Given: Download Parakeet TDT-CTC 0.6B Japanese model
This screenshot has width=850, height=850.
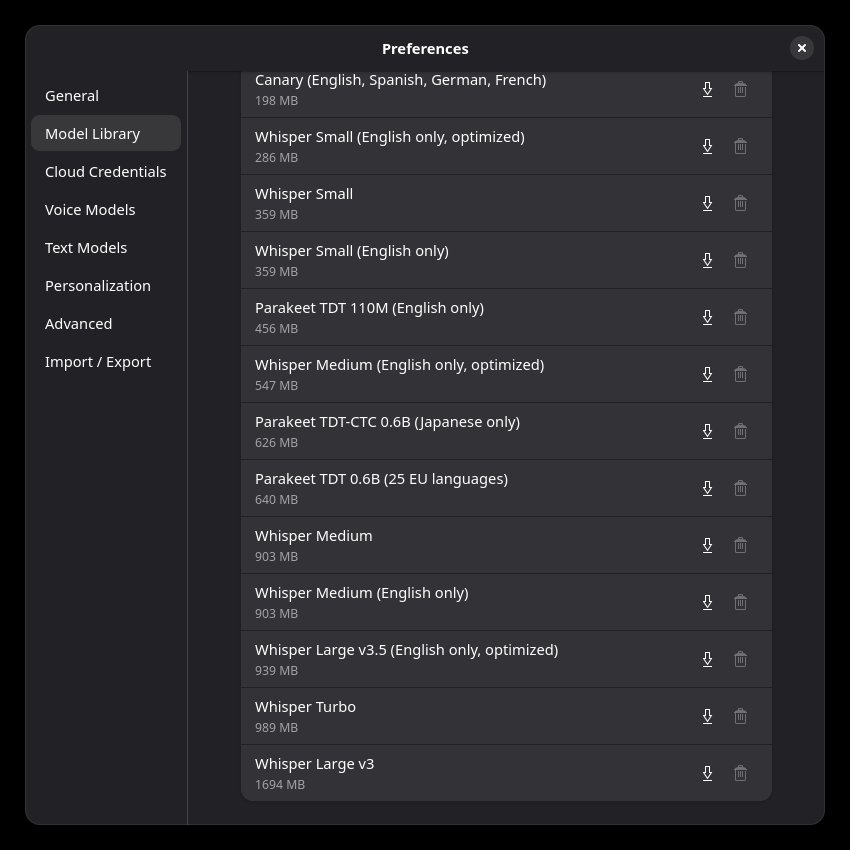Looking at the screenshot, I should (x=707, y=431).
